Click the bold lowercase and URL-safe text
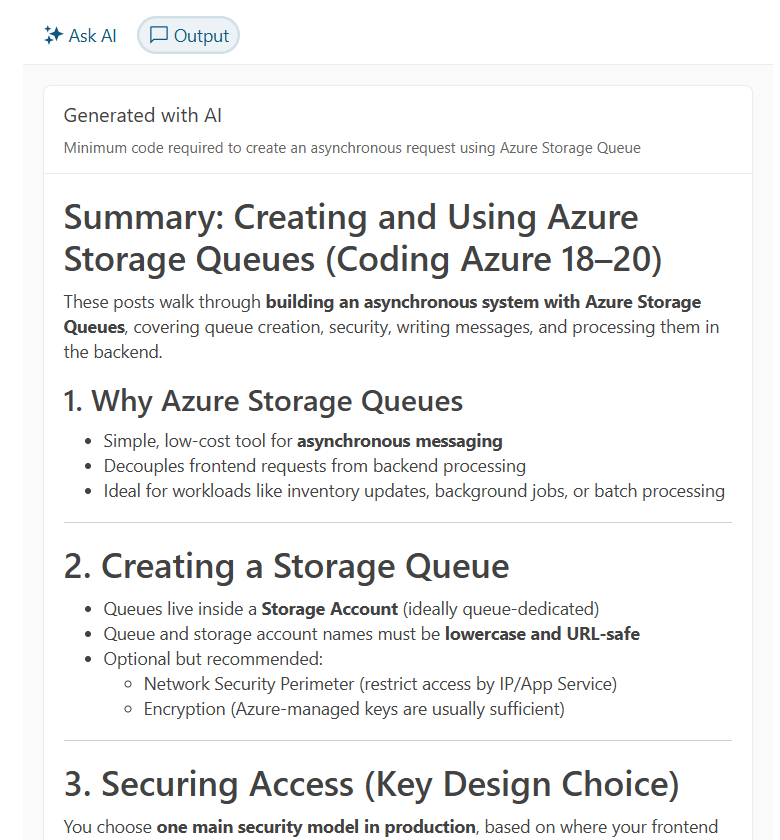 [x=542, y=634]
